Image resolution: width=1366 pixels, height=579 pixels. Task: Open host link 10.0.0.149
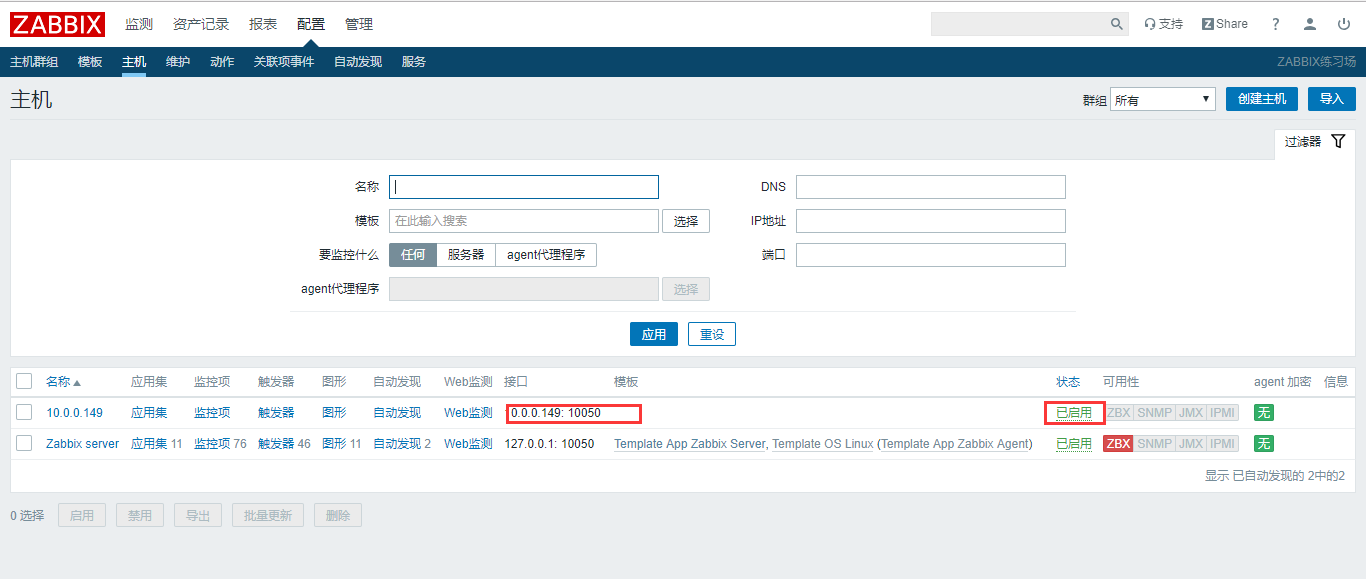point(74,413)
